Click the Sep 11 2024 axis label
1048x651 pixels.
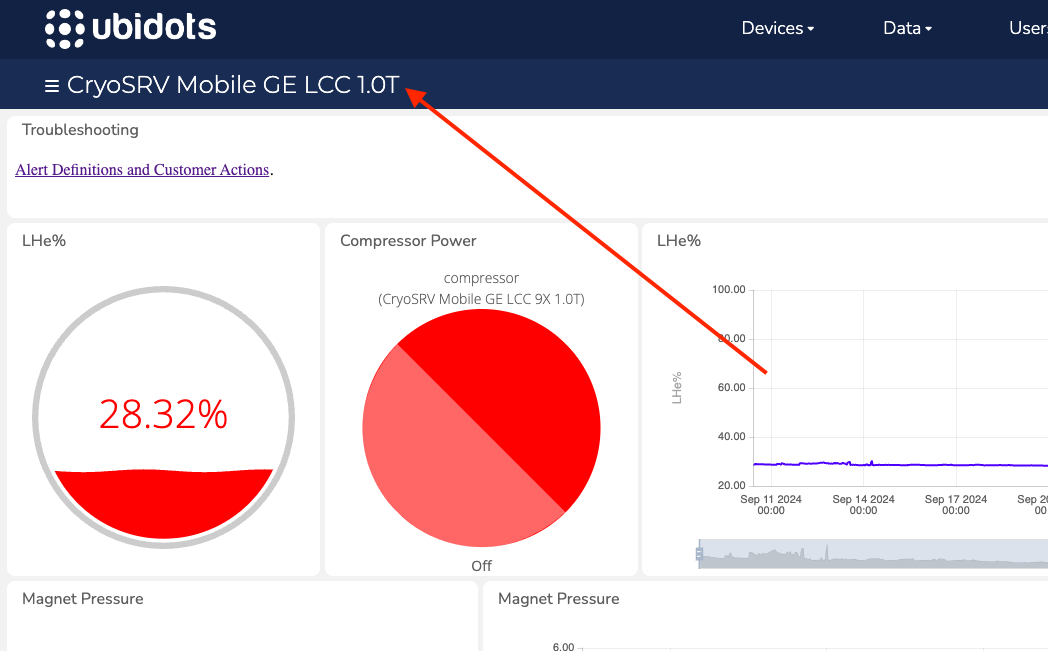771,505
